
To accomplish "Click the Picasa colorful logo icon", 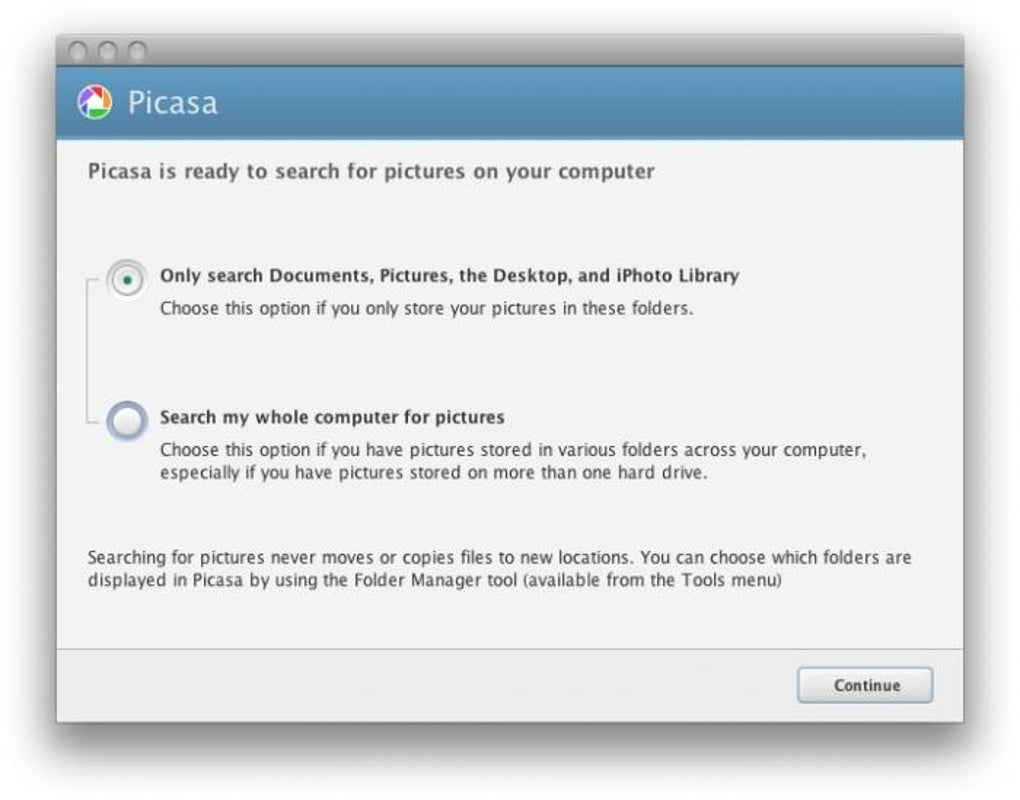I will [x=95, y=102].
